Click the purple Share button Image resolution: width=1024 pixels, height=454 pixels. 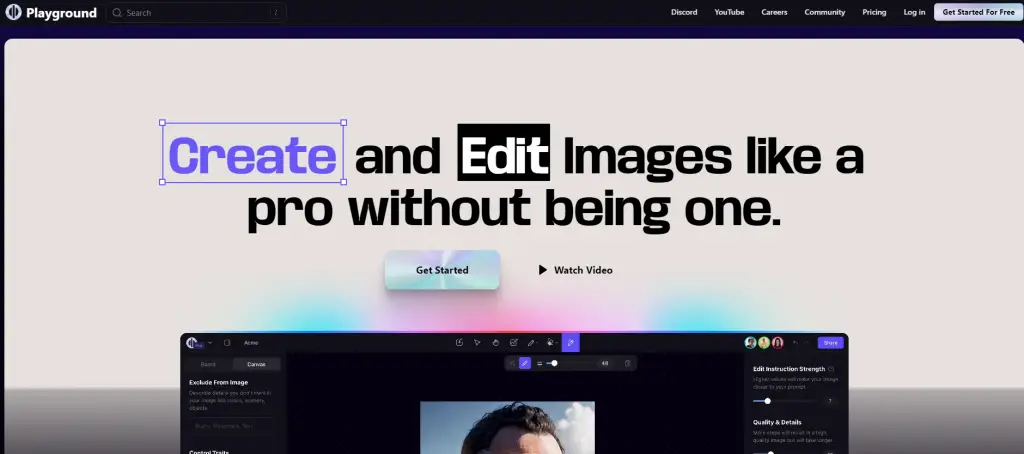(x=830, y=343)
